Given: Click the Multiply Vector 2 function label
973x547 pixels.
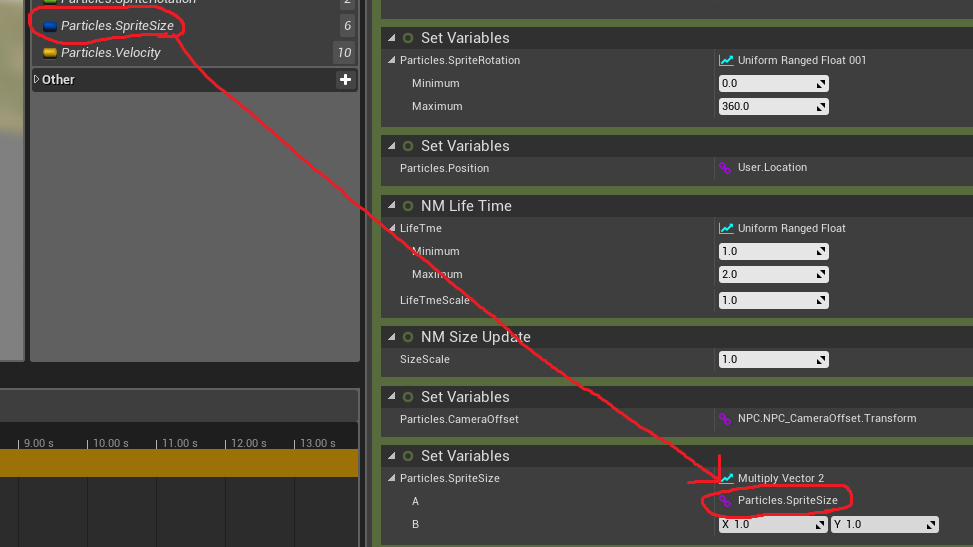Looking at the screenshot, I should pos(781,478).
